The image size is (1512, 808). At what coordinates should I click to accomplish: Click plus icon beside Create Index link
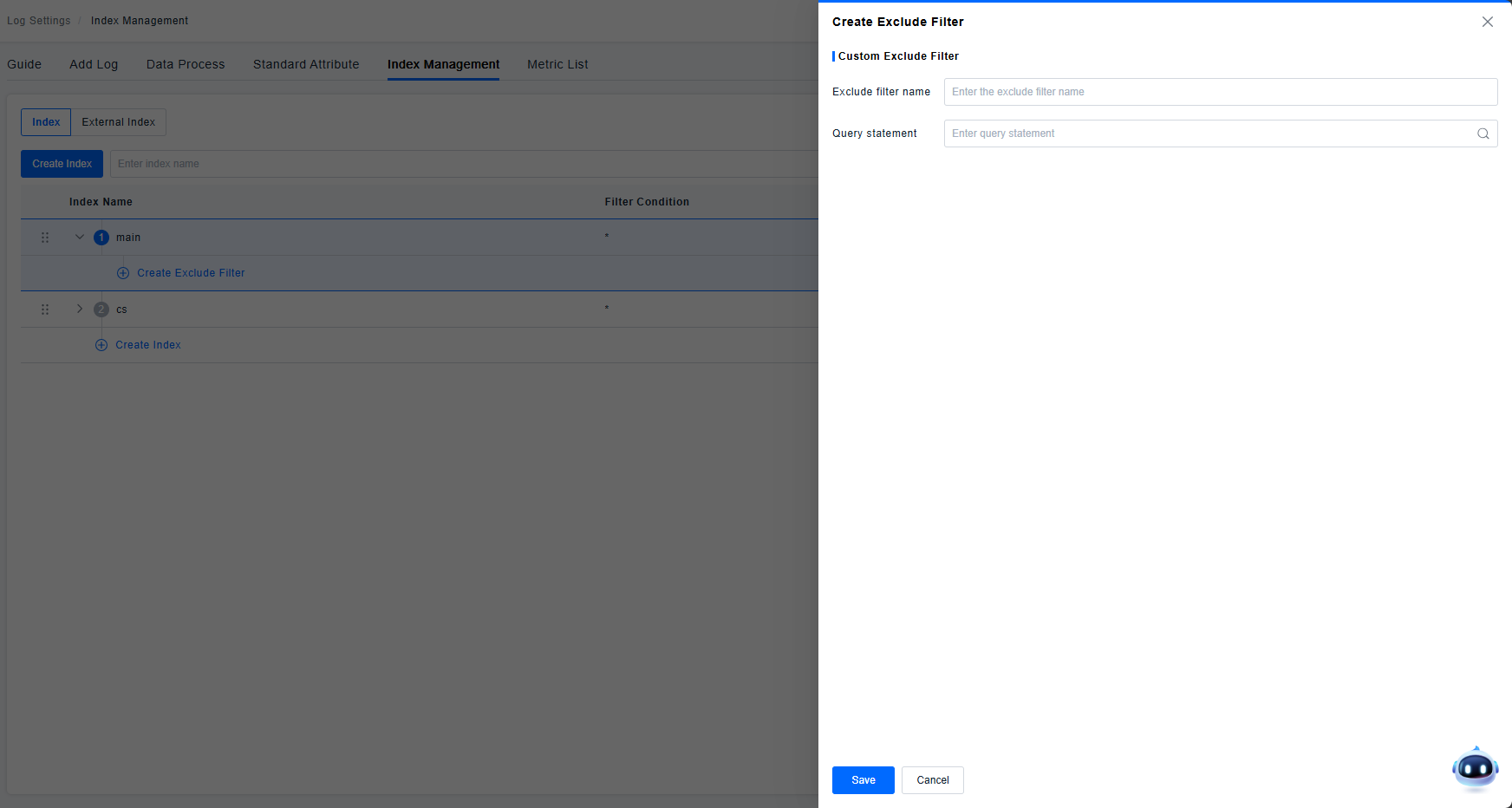[x=101, y=345]
